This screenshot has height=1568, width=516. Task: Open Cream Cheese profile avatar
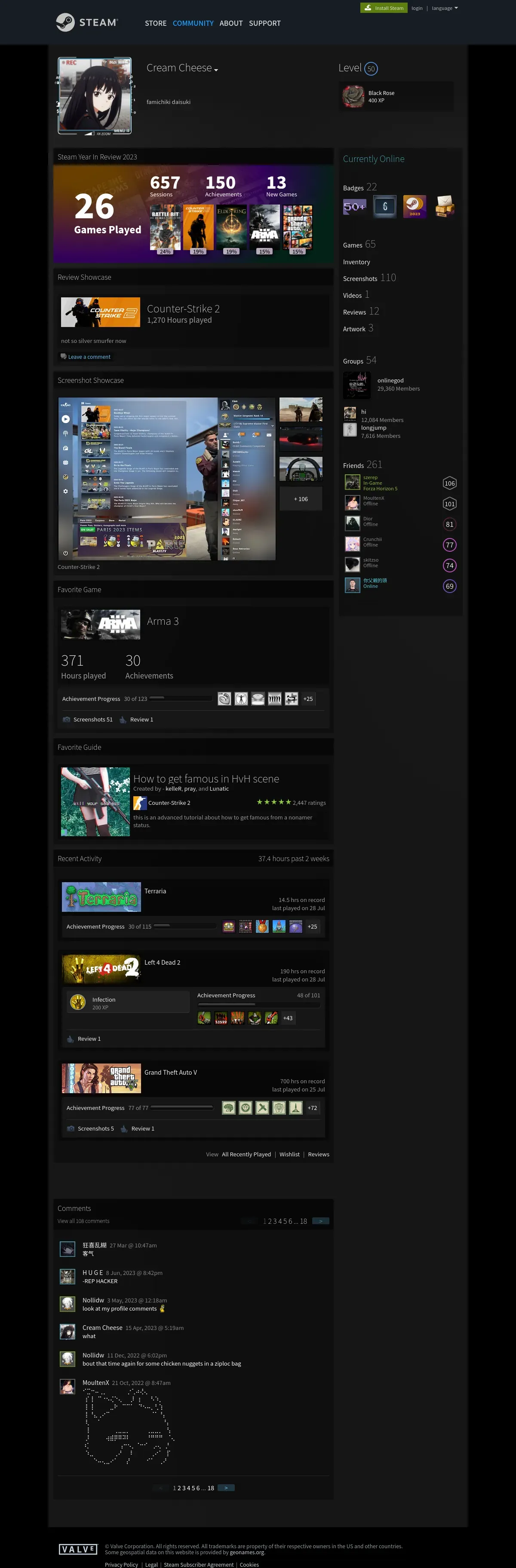(95, 95)
